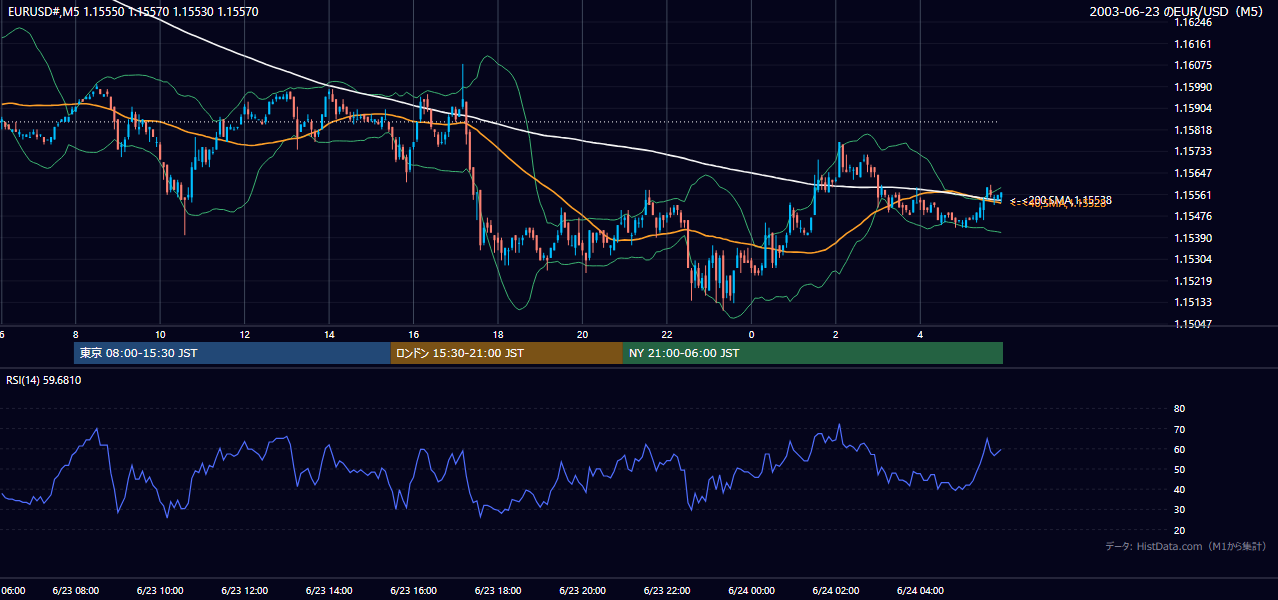Click hour tick 10 under price chart

(x=160, y=334)
